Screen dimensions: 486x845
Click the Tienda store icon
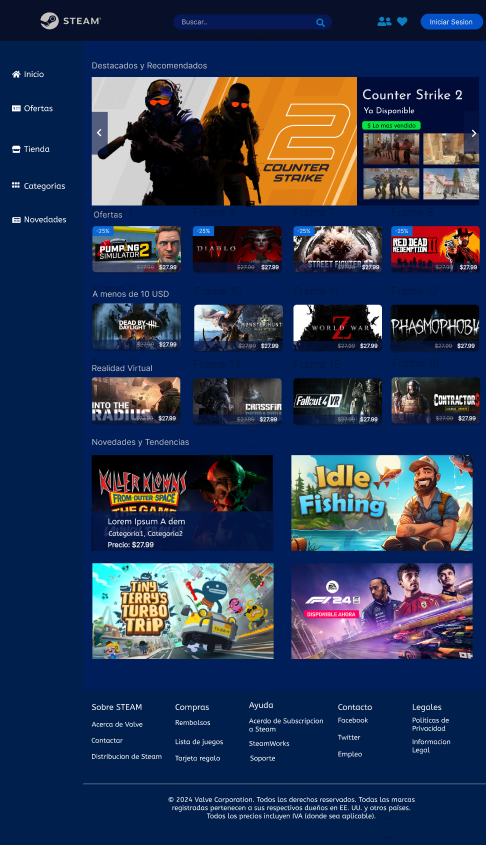pos(16,149)
